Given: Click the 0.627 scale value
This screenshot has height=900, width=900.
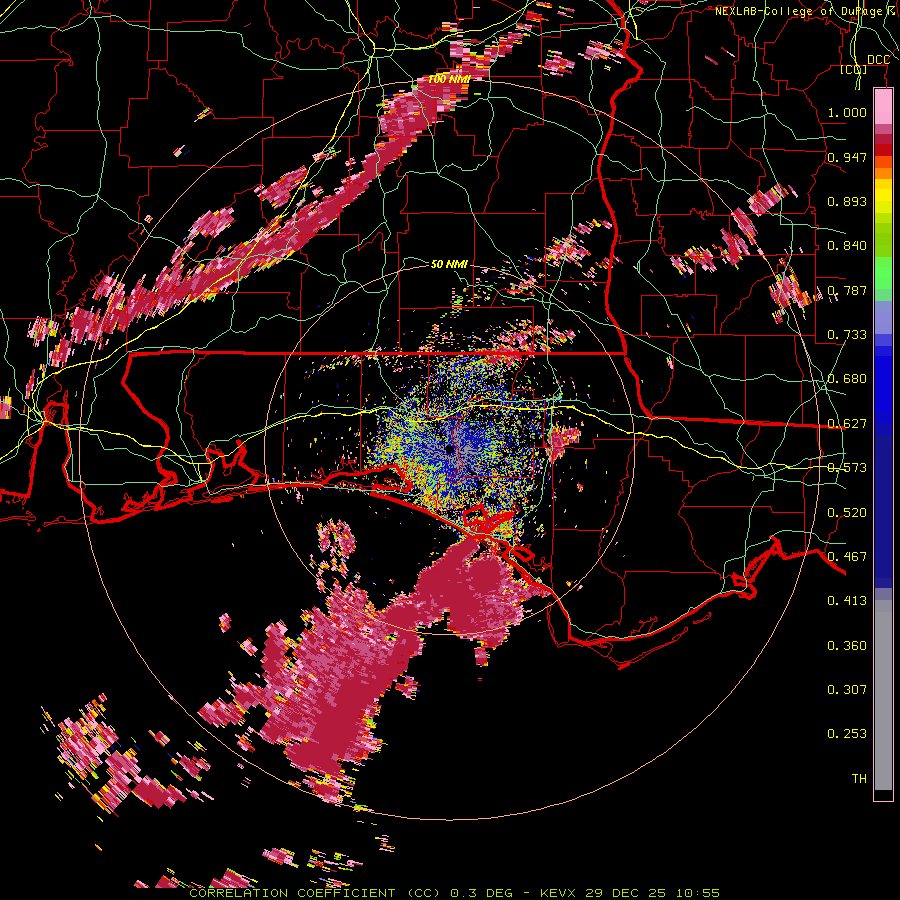Looking at the screenshot, I should coord(847,424).
